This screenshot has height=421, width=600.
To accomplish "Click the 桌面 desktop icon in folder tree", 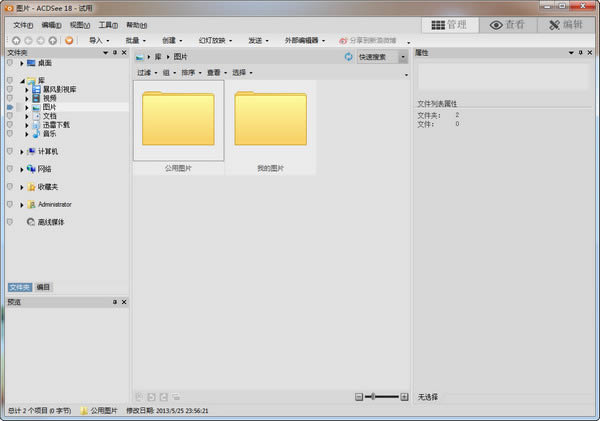I will click(31, 63).
